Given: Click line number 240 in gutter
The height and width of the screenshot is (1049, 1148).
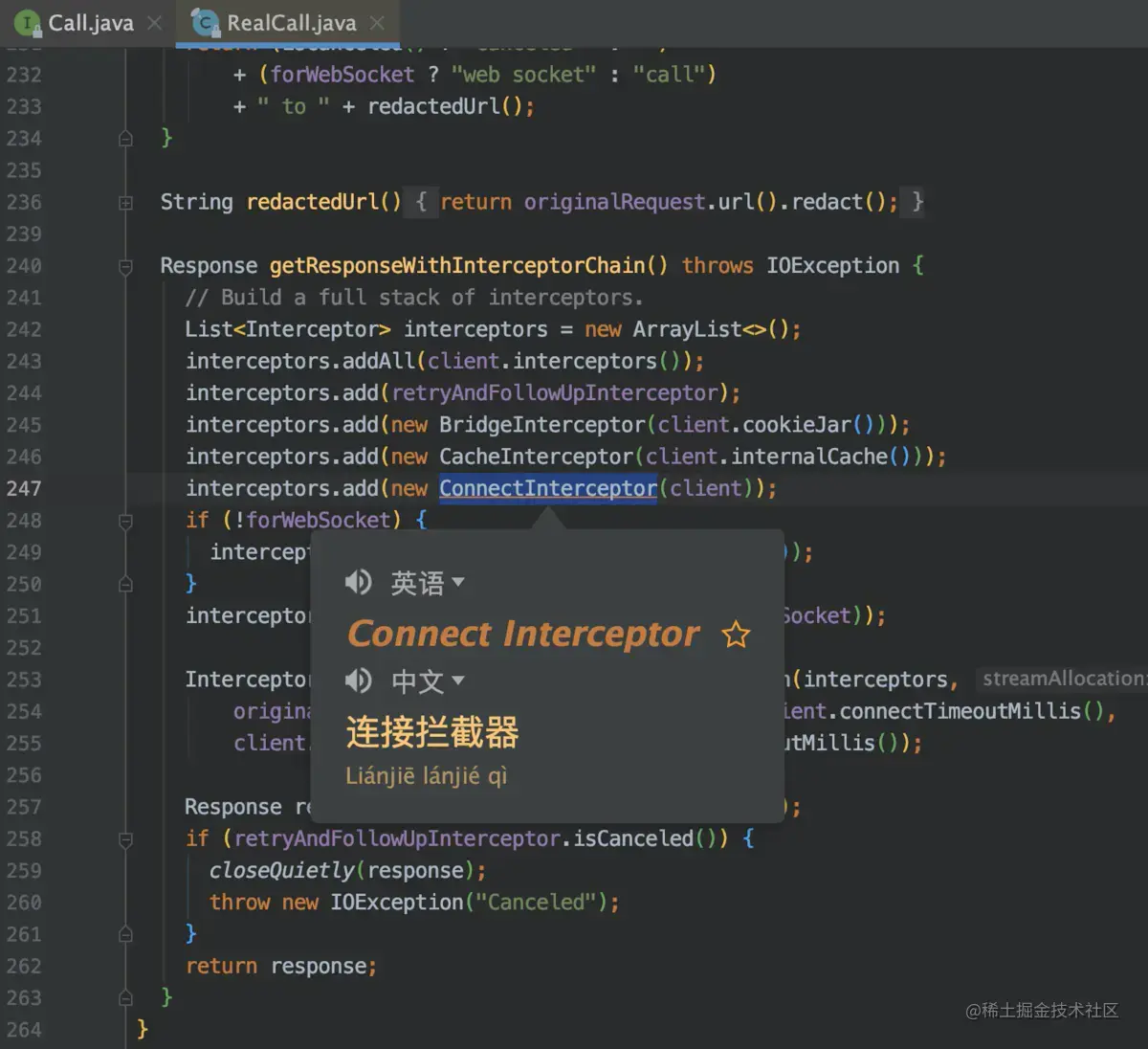Looking at the screenshot, I should [24, 265].
